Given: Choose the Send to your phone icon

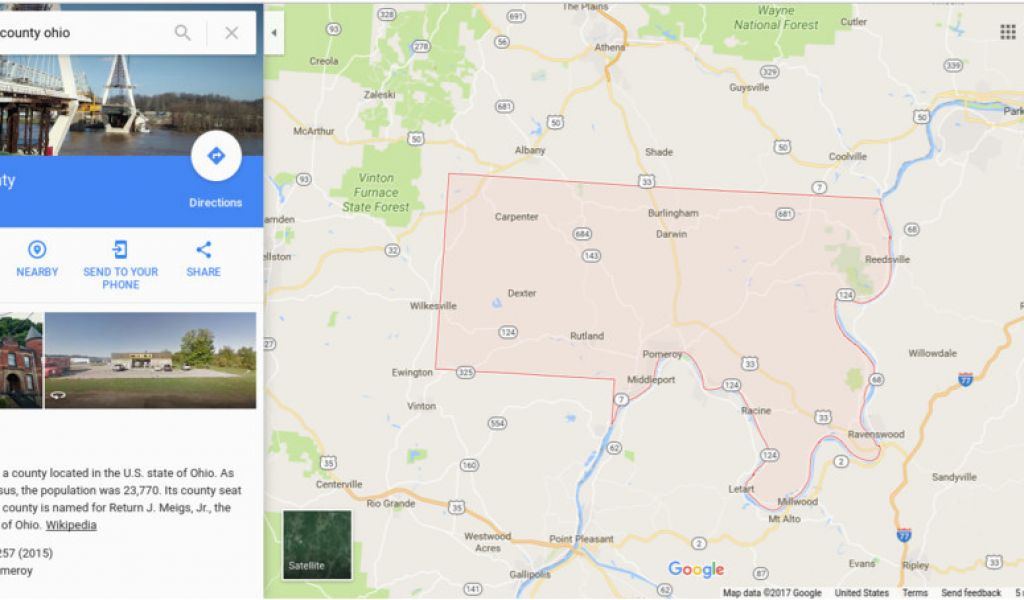Looking at the screenshot, I should (120, 249).
